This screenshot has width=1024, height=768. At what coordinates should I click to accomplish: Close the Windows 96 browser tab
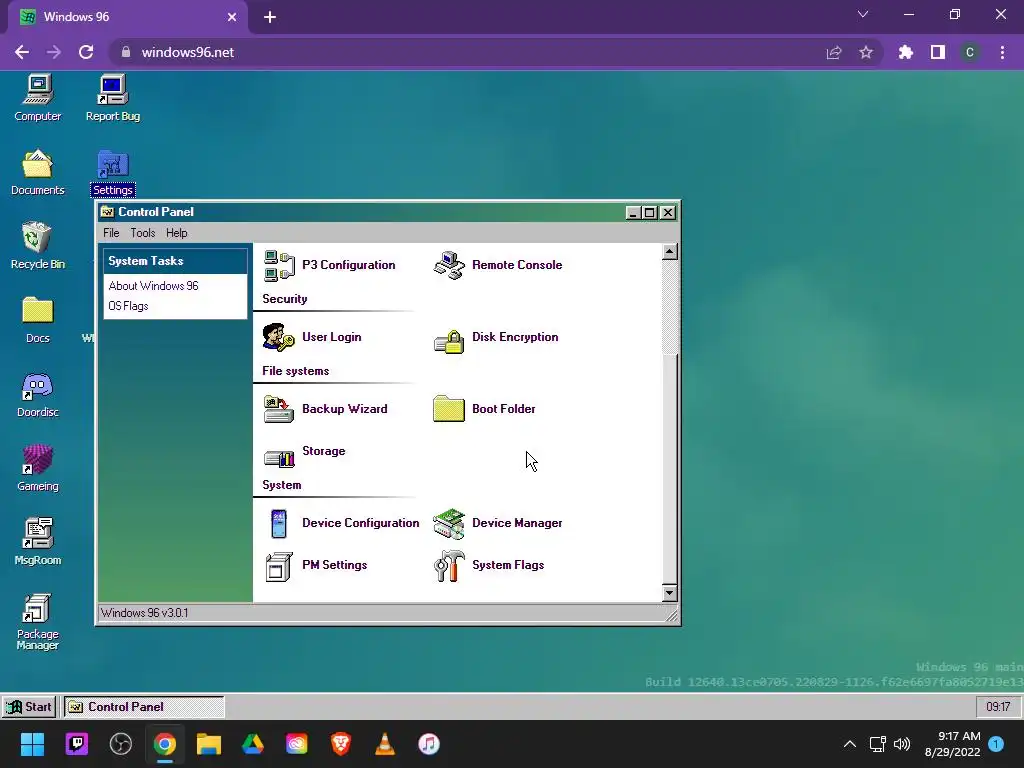(x=232, y=17)
